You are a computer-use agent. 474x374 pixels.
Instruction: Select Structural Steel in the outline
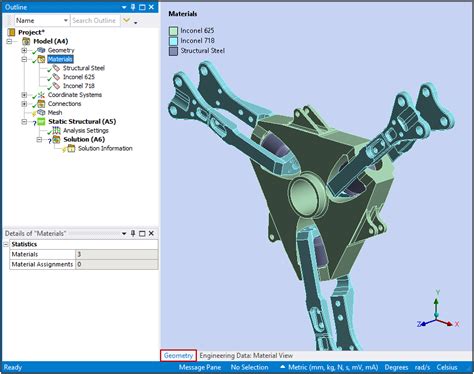(x=84, y=68)
